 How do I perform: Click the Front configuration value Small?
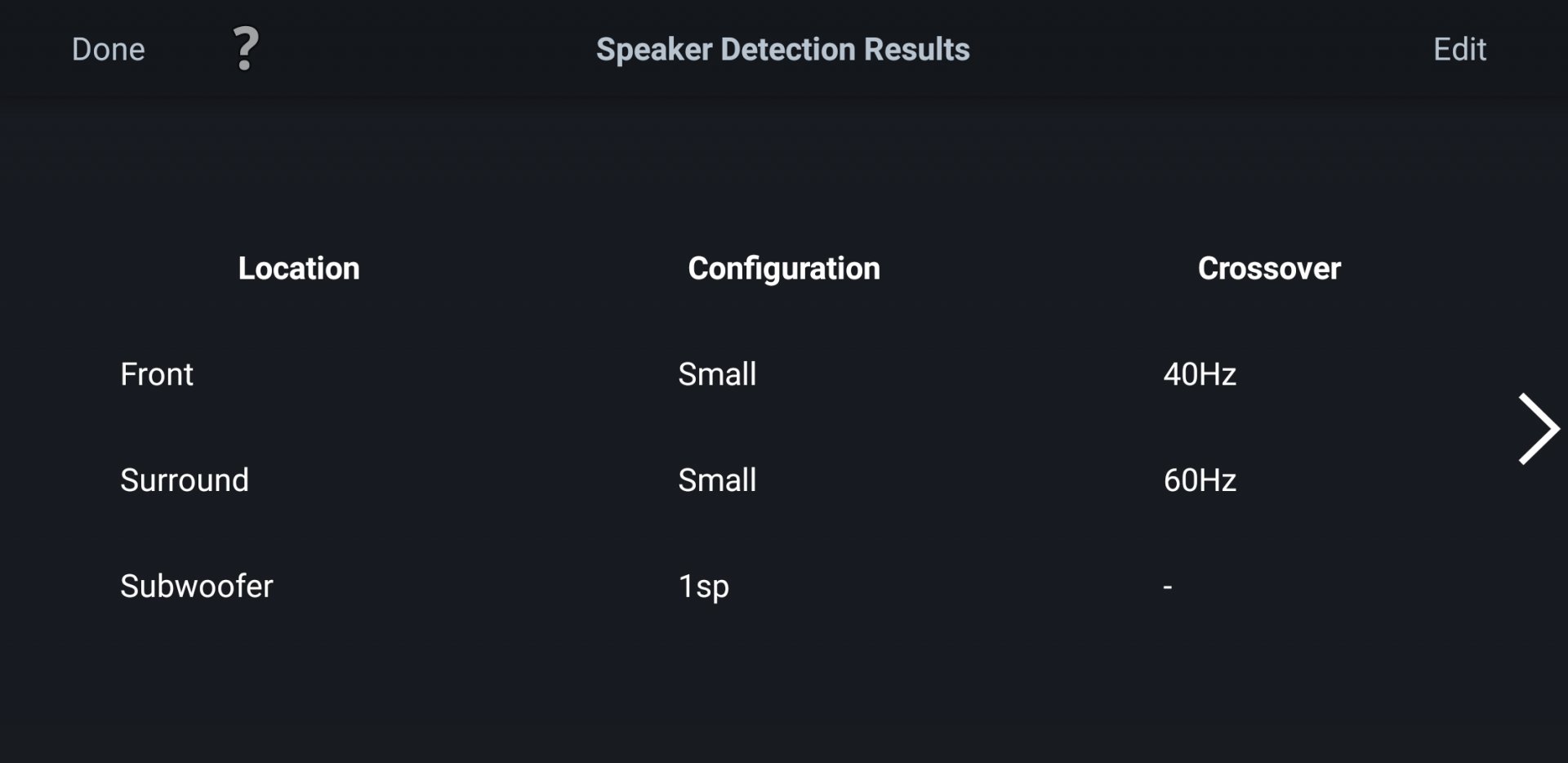click(717, 374)
